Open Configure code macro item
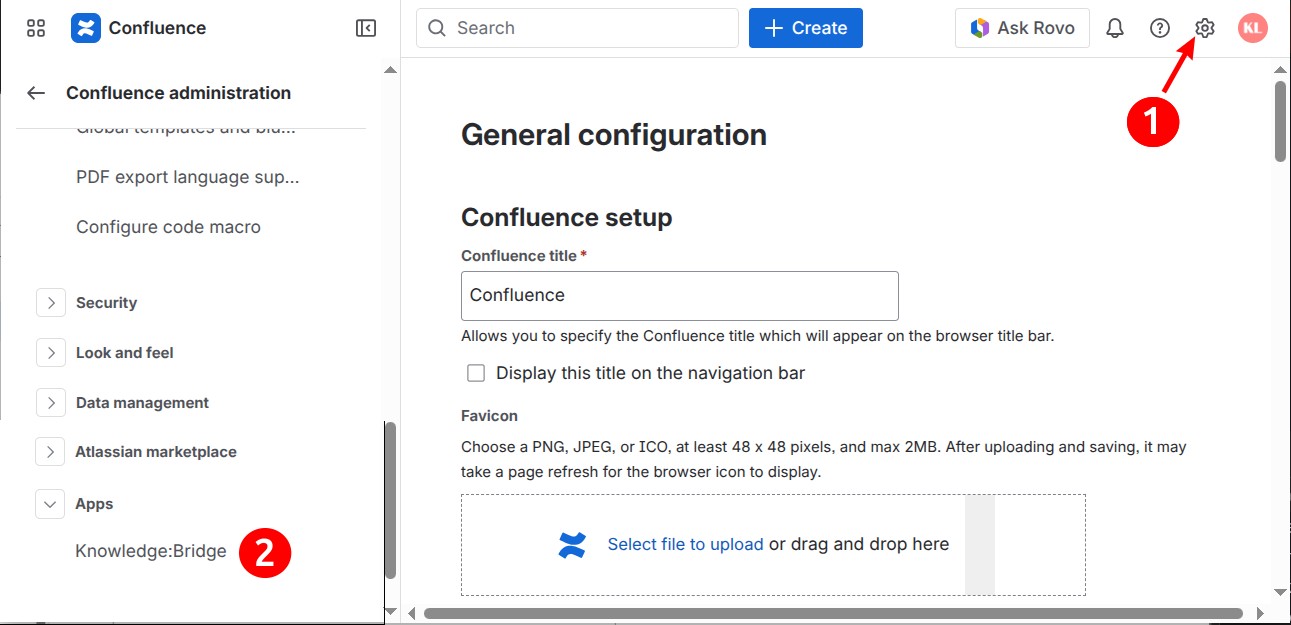Screen dimensions: 1291x625 [168, 227]
